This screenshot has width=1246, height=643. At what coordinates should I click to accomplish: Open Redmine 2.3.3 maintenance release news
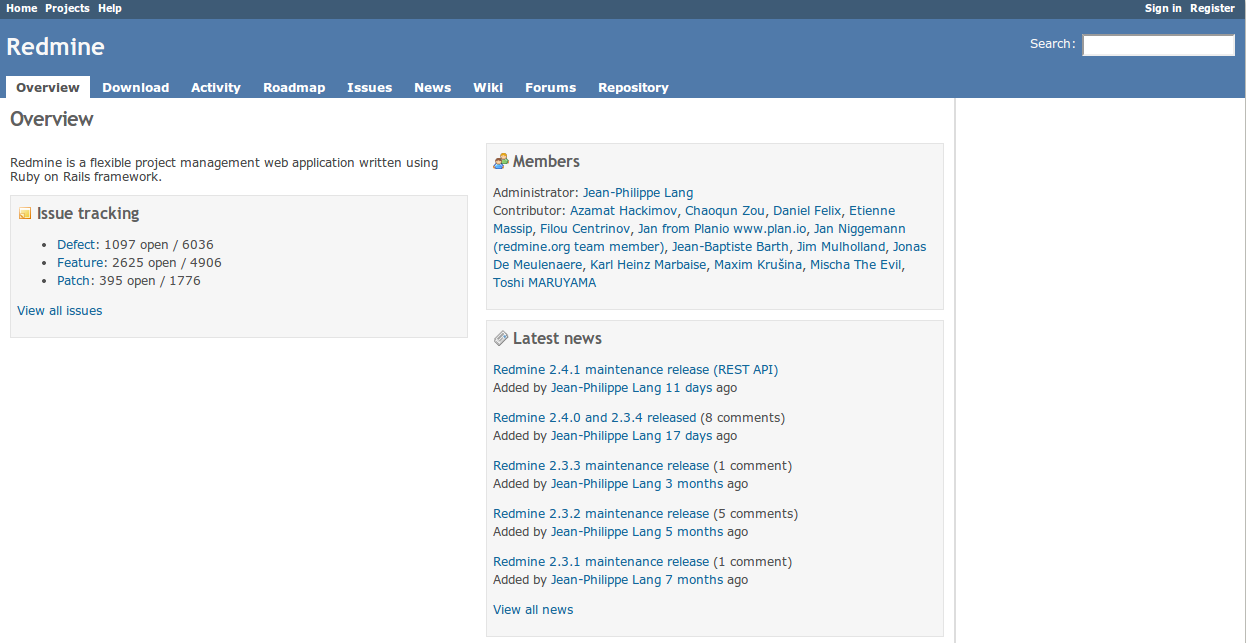601,466
